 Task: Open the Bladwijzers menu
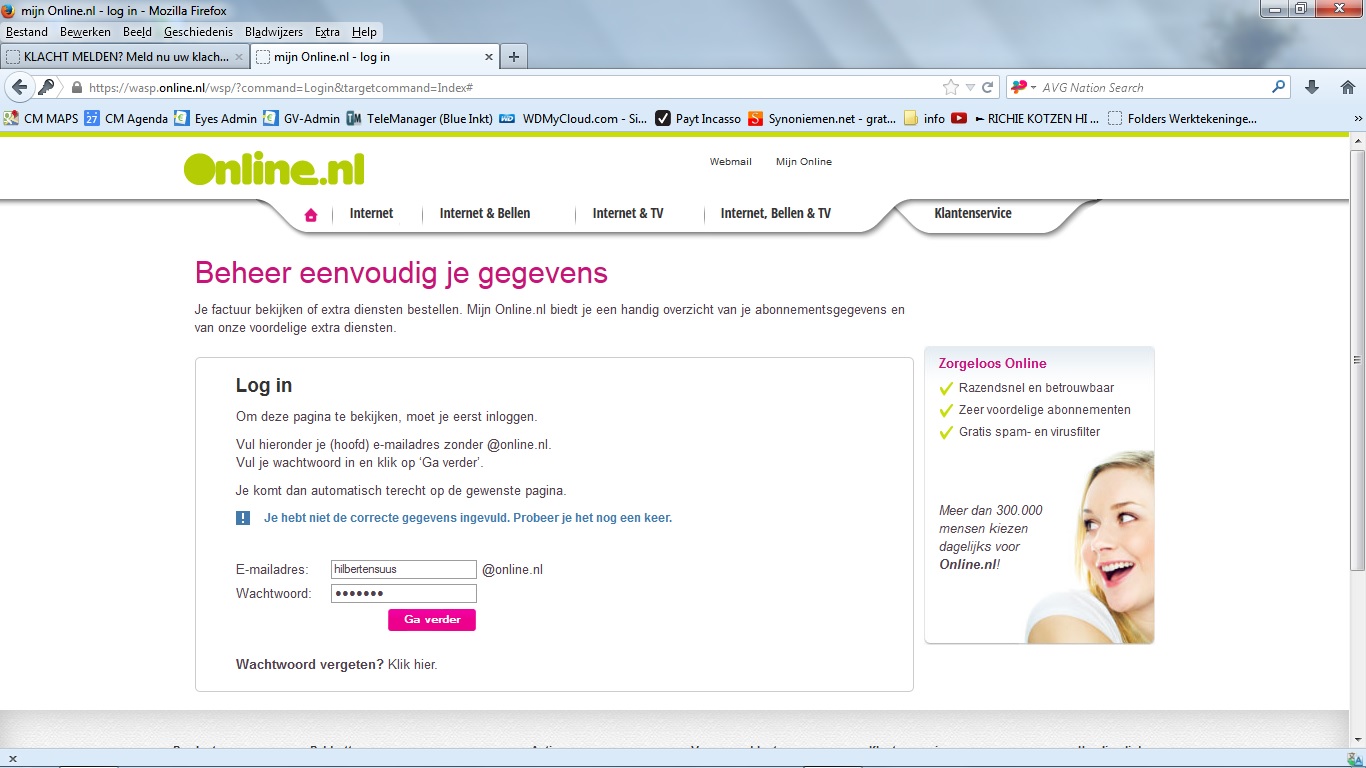pyautogui.click(x=273, y=32)
